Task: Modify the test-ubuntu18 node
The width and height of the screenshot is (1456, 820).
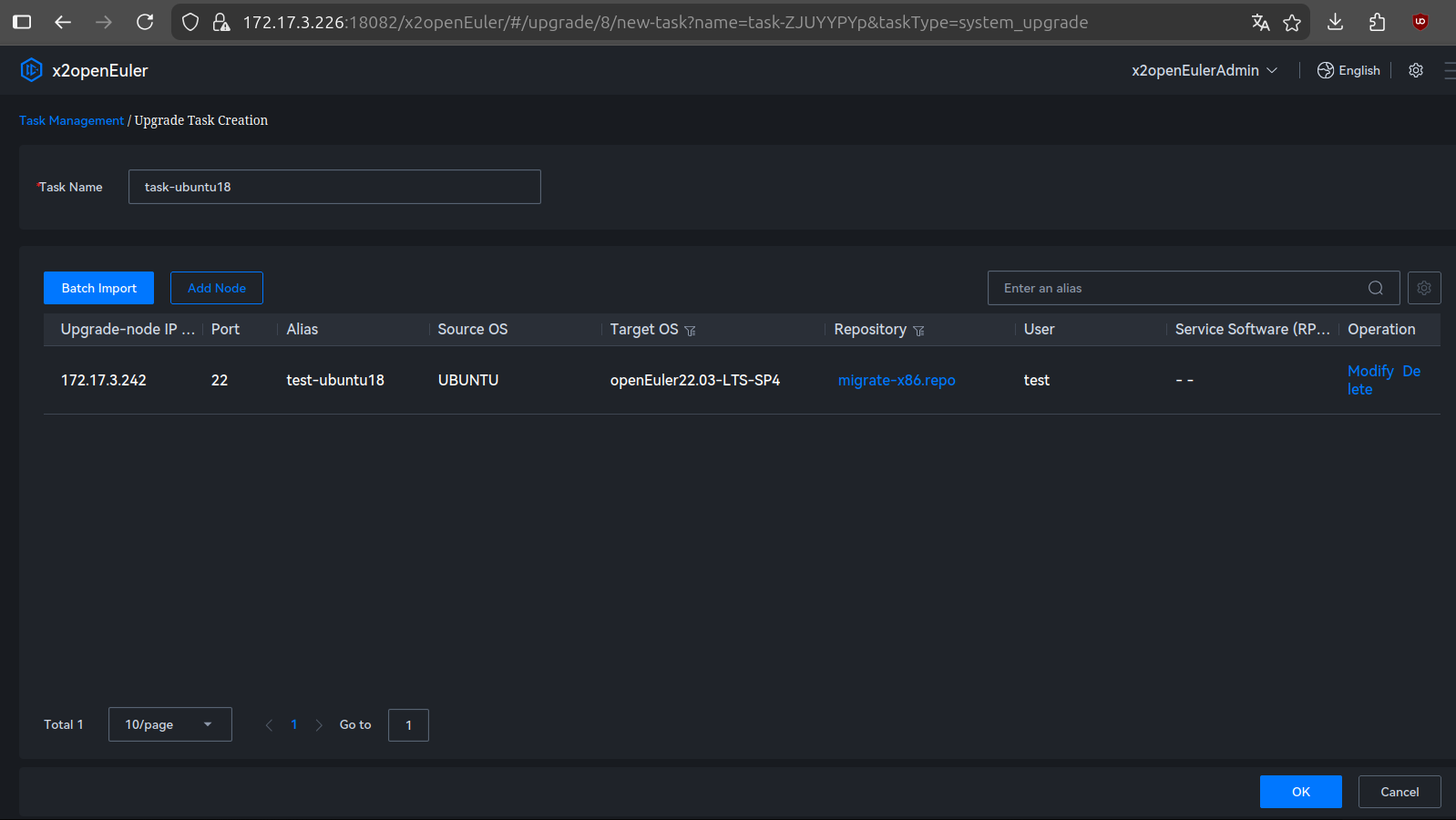Action: point(1369,371)
